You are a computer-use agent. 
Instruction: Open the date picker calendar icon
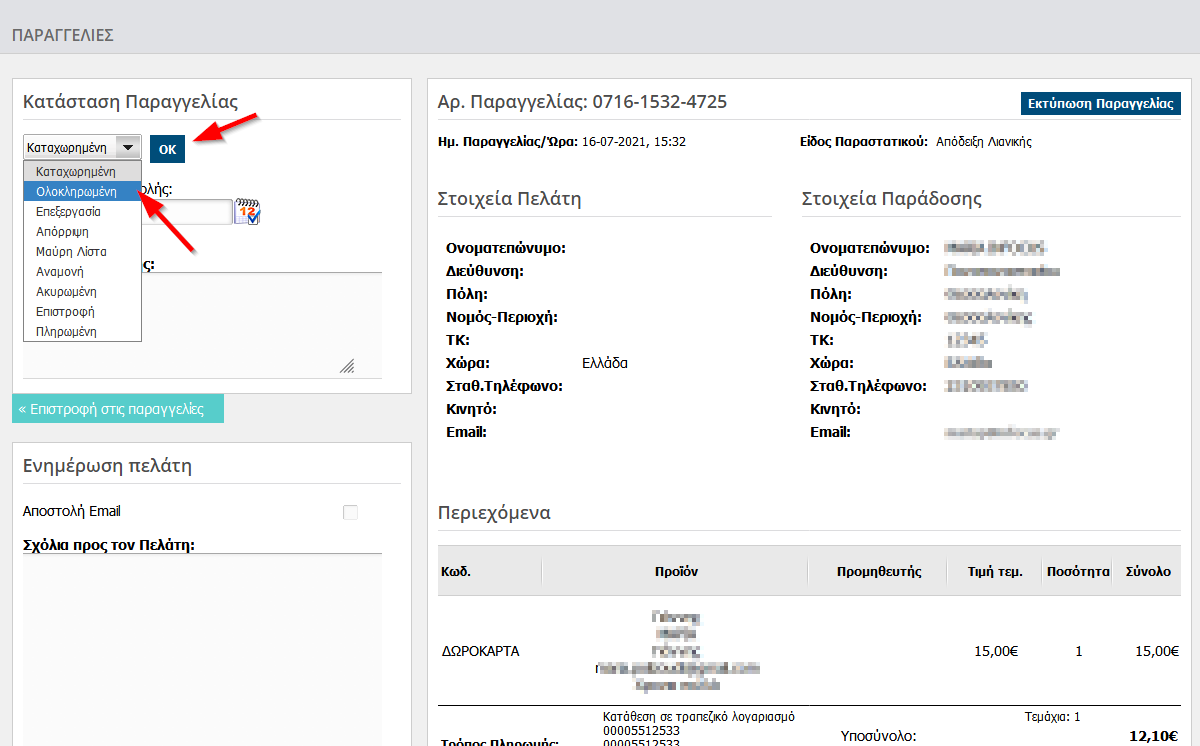point(247,212)
